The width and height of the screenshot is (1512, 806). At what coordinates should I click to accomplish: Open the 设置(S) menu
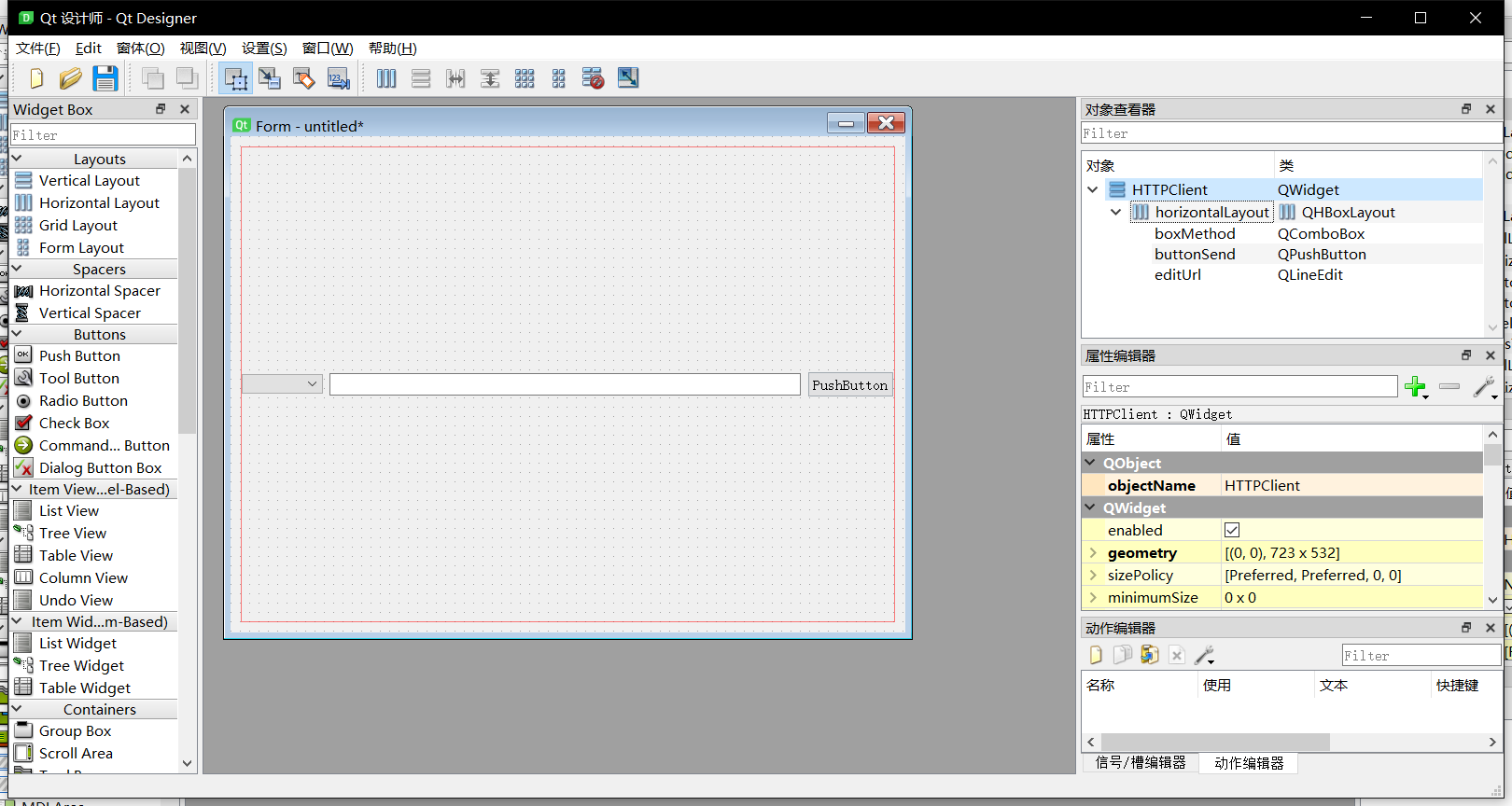pyautogui.click(x=264, y=49)
